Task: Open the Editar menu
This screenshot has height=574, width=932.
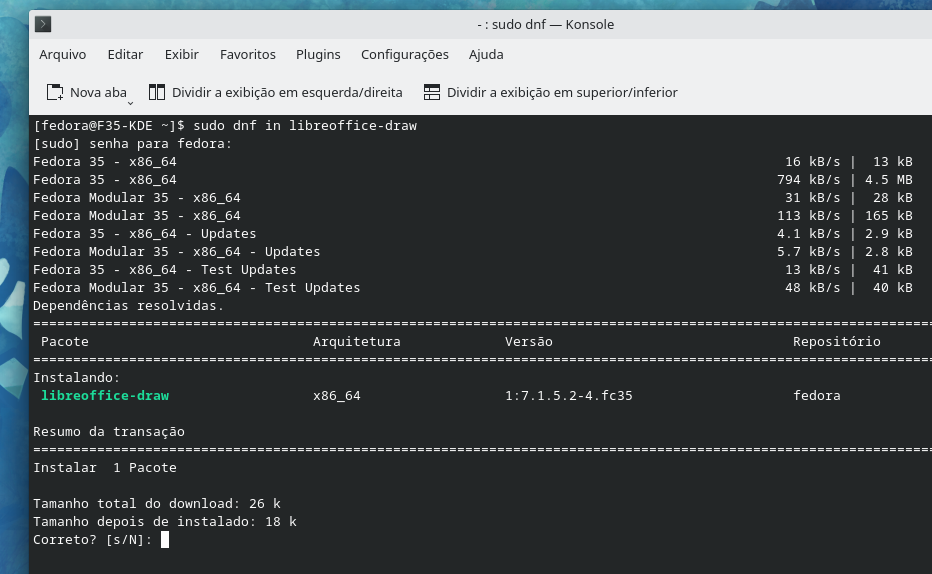Action: pos(125,55)
